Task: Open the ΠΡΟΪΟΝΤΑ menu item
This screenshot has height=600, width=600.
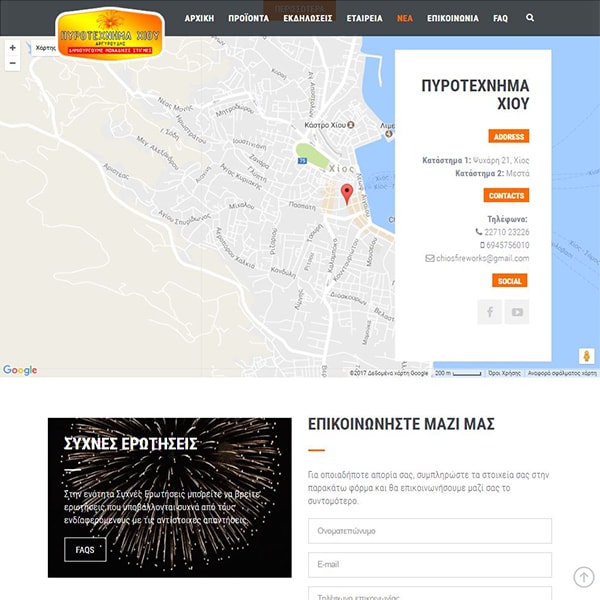Action: pos(248,18)
